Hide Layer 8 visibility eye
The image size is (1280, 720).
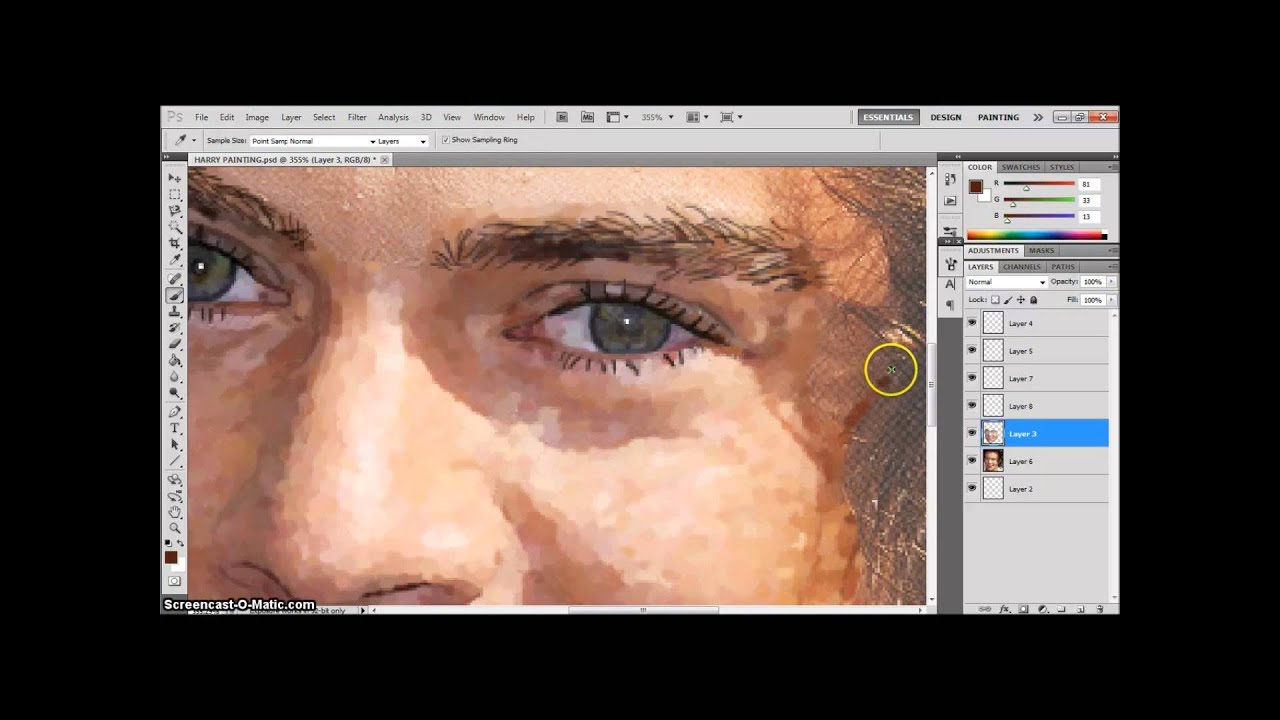click(971, 406)
